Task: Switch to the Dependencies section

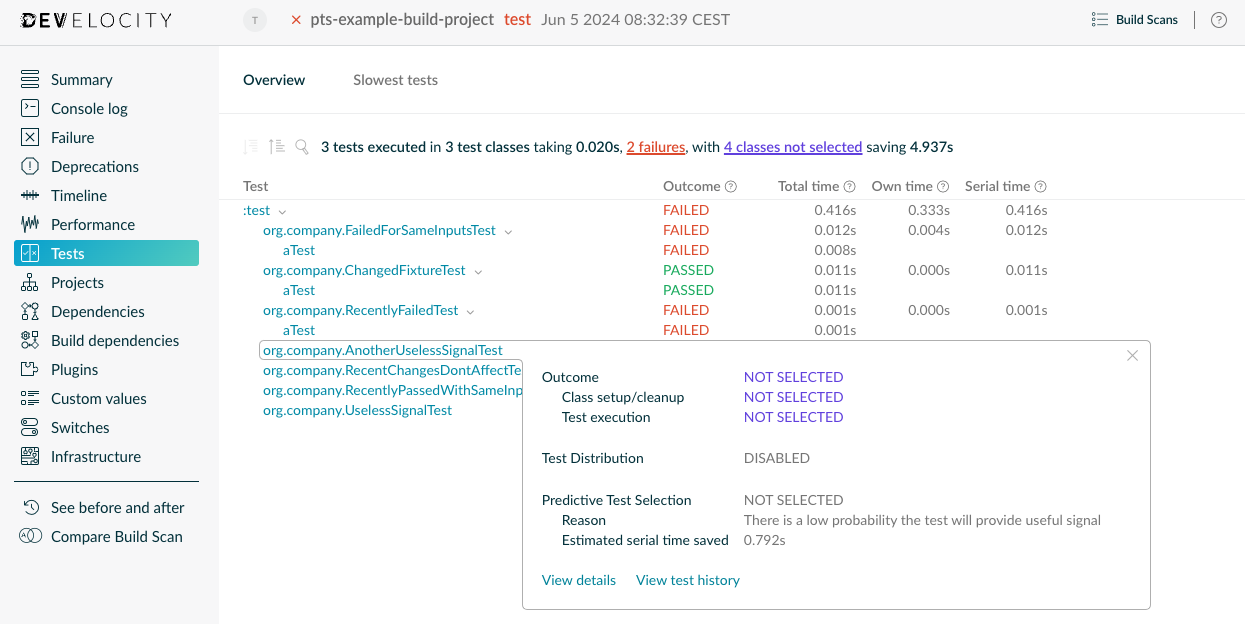Action: point(98,311)
